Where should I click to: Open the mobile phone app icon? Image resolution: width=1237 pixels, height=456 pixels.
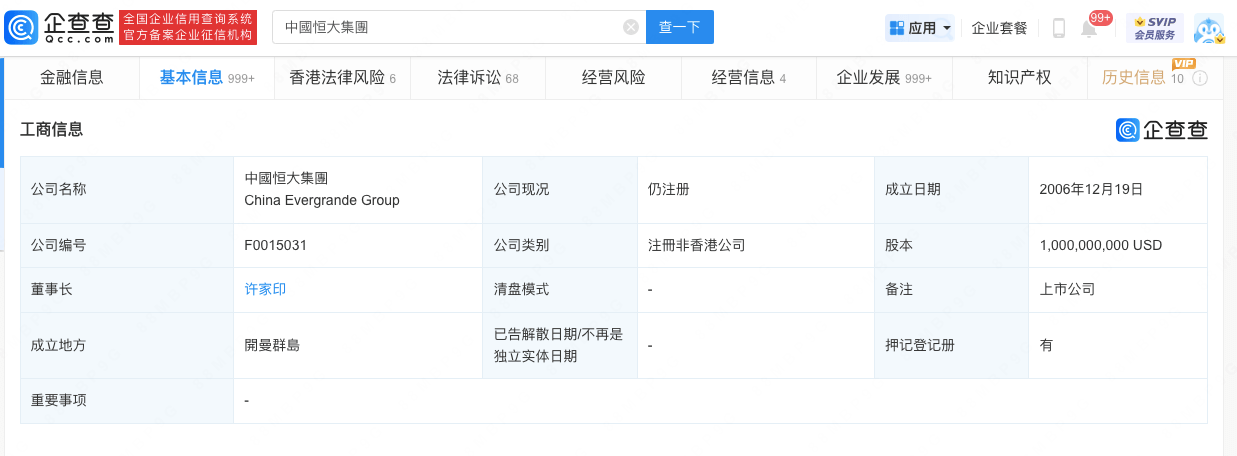1059,28
